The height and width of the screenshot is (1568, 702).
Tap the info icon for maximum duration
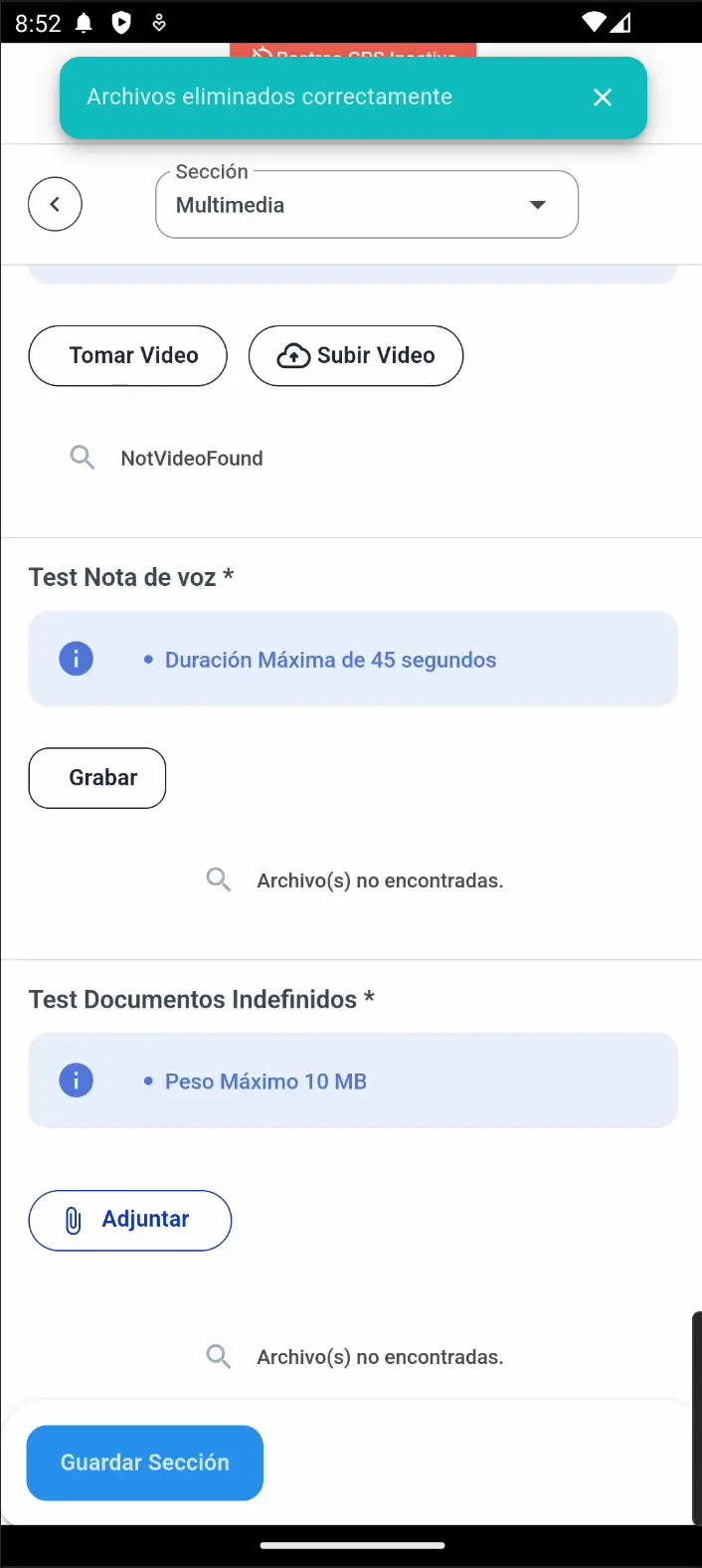tap(76, 659)
